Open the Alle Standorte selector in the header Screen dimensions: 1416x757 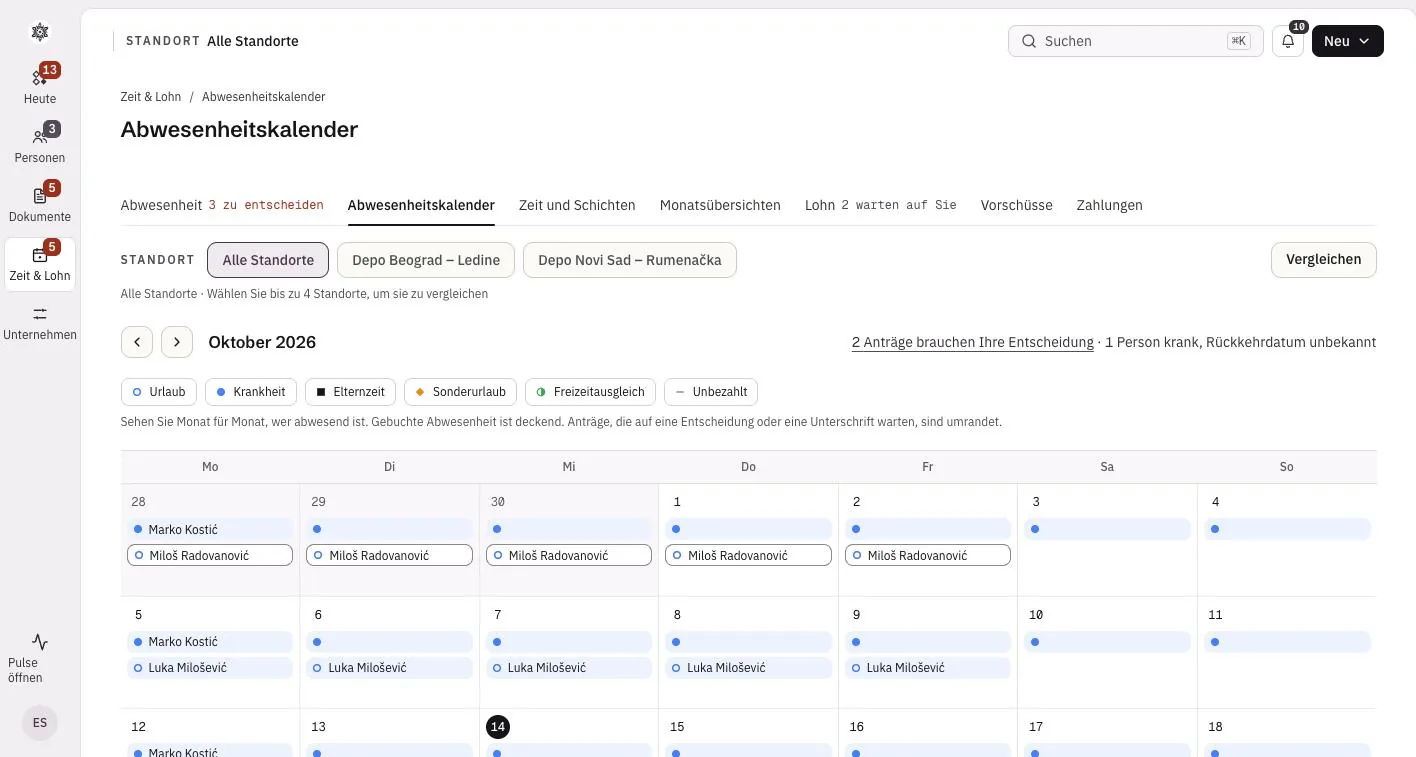(x=212, y=41)
